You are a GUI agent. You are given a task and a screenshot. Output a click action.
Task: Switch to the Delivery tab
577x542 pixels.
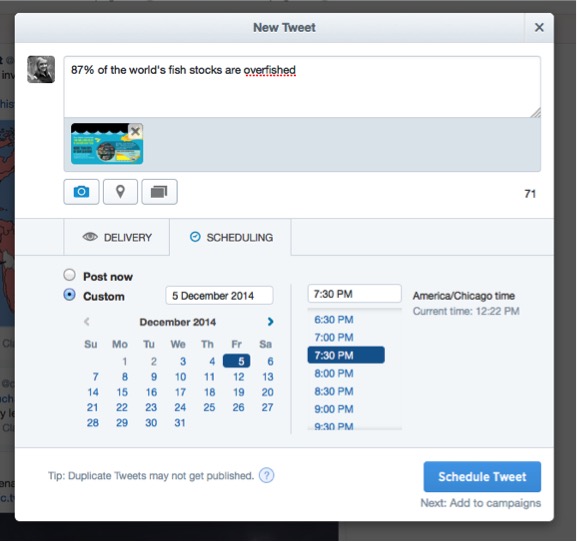pos(117,237)
